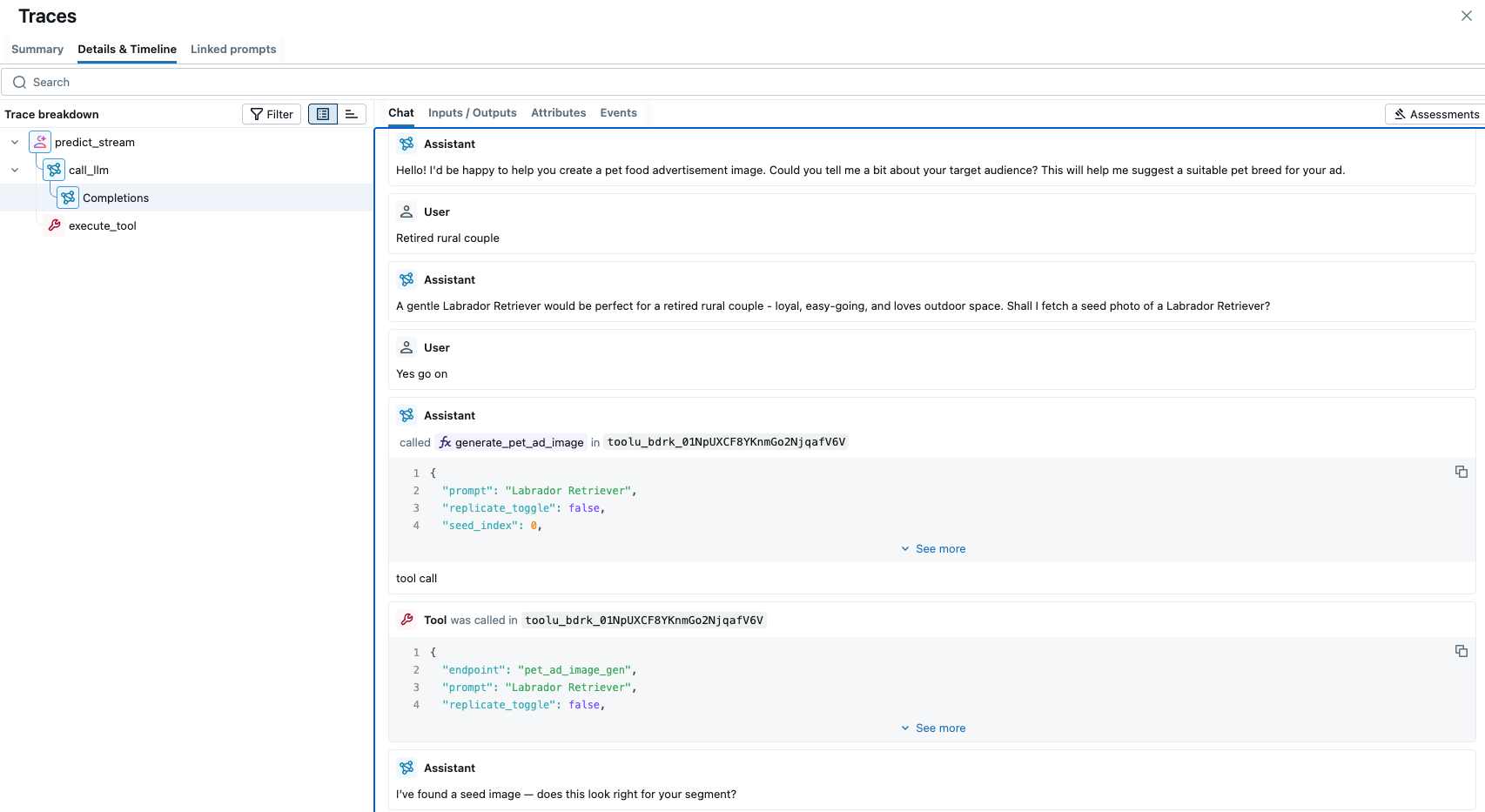Click the Completions span icon
This screenshot has width=1485, height=812.
68,198
